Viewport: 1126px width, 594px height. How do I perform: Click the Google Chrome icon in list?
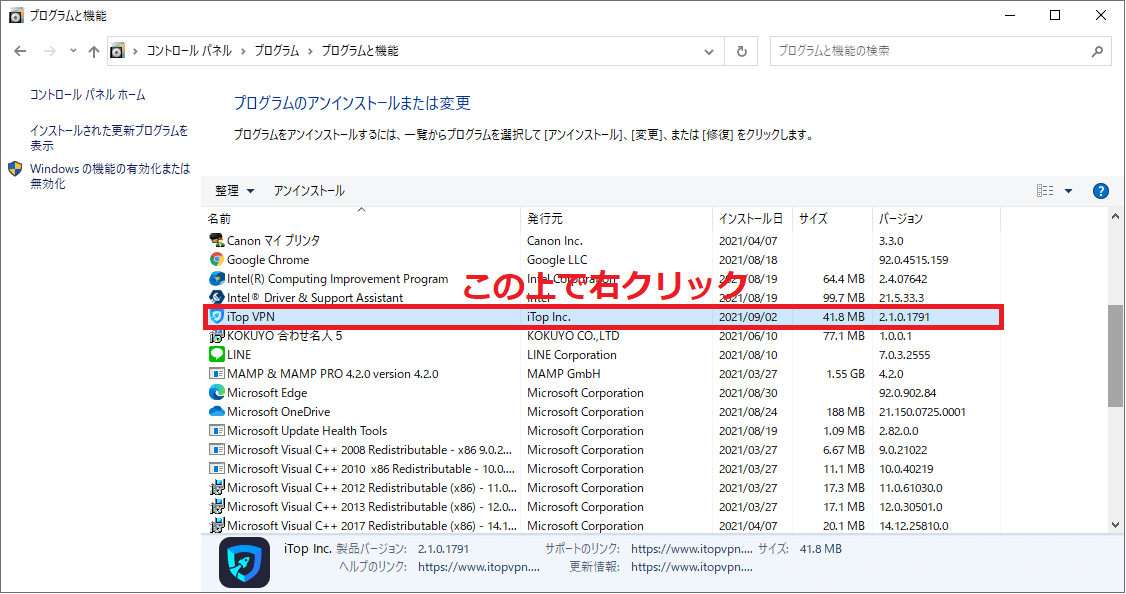[216, 259]
